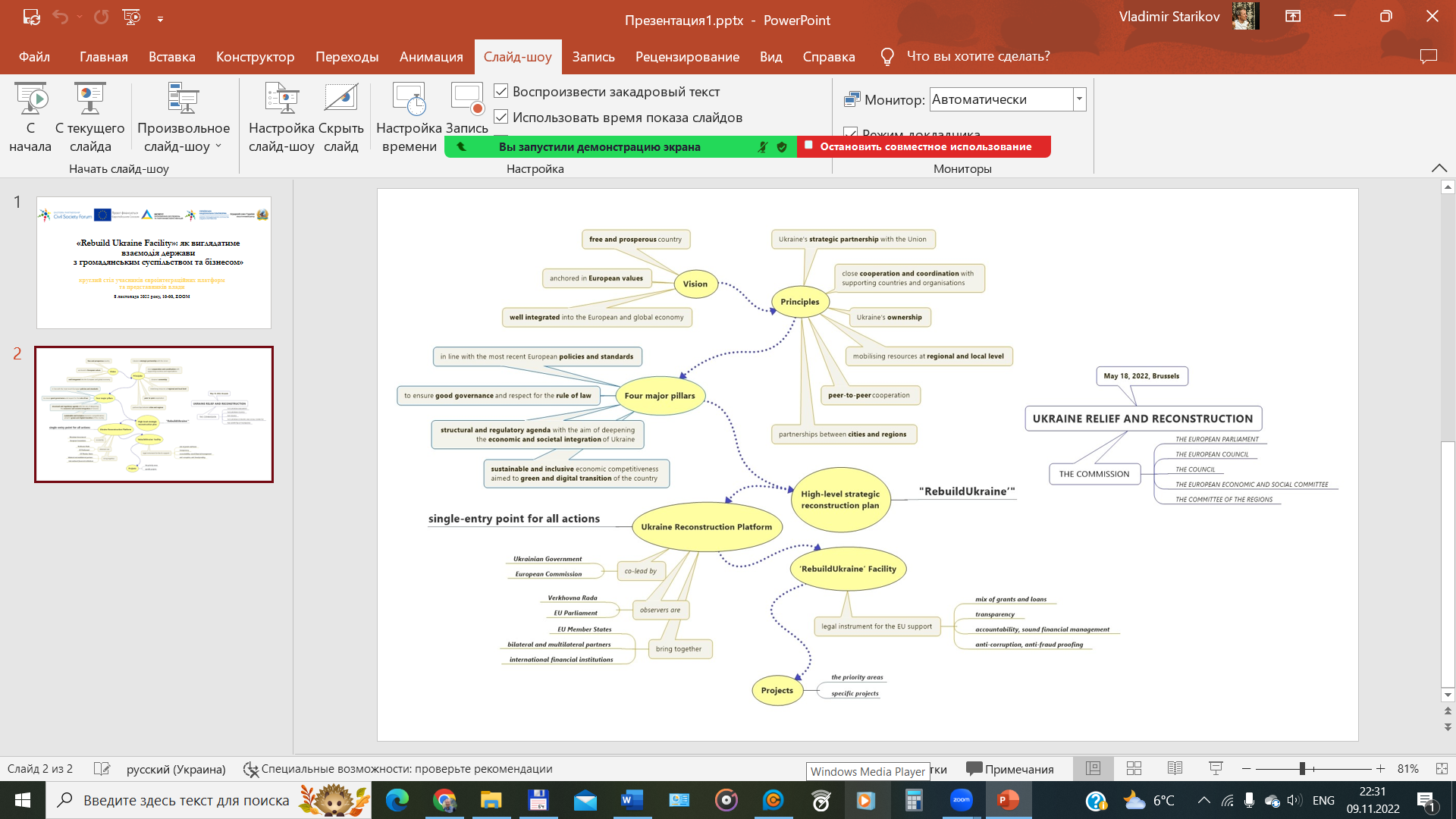Click the vertical scrollbar down arrow
Viewport: 1456px width, 819px height.
pos(1447,695)
